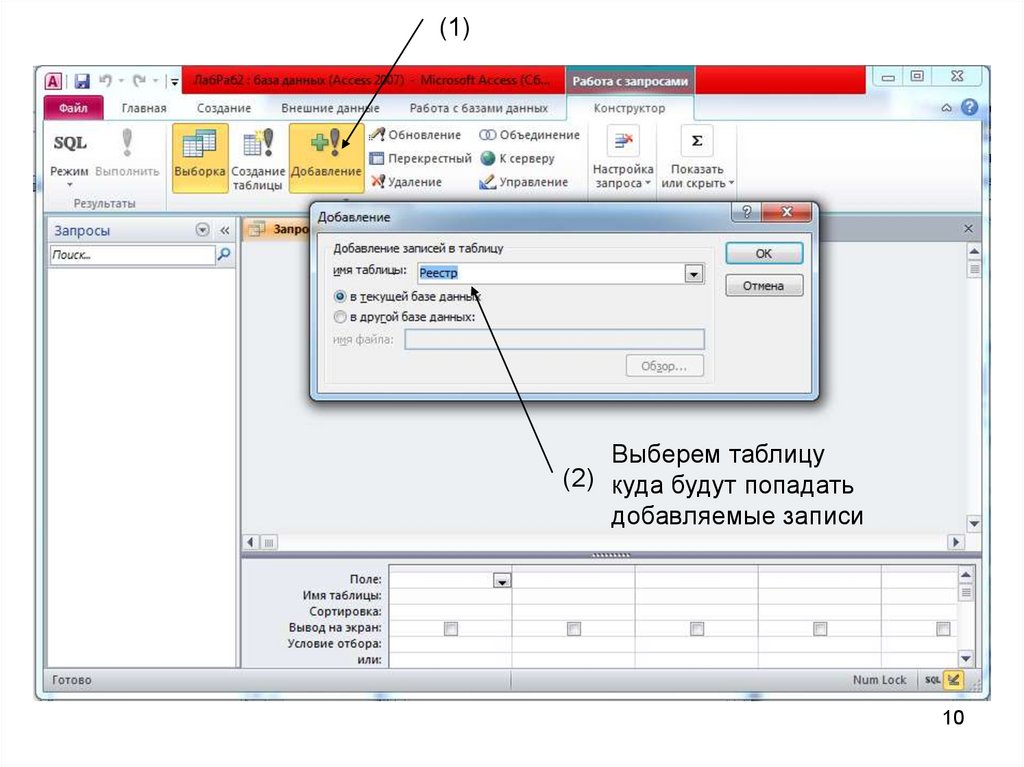Image resolution: width=1024 pixels, height=767 pixels.
Task: Click up arrow of query grid scrollbar
Action: pos(965,575)
